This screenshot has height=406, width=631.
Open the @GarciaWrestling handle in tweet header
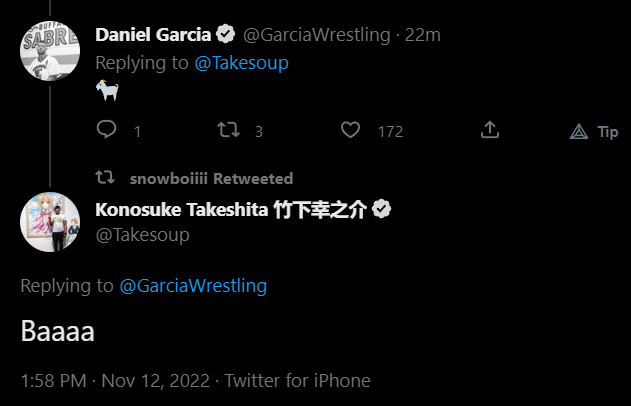(316, 35)
